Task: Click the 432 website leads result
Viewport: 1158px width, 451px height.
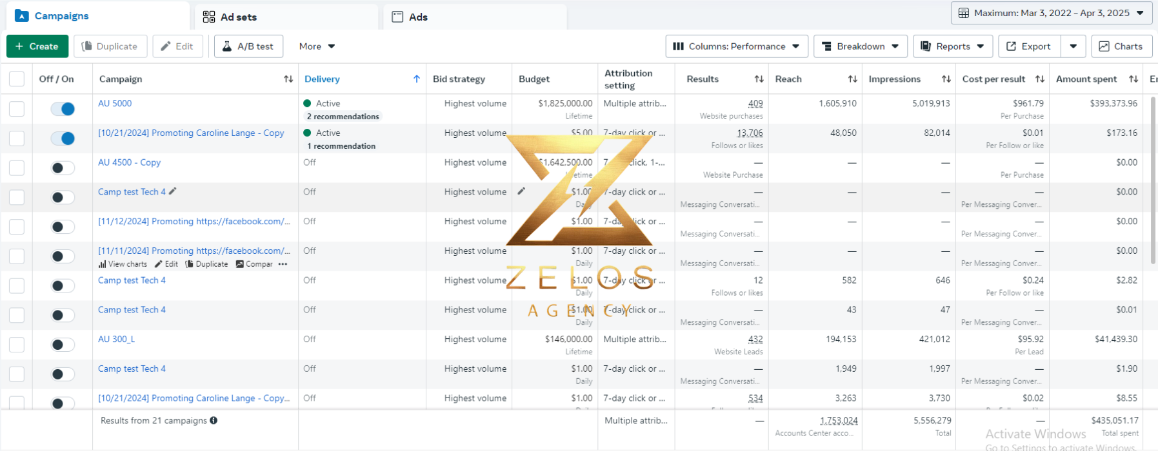Action: click(756, 340)
